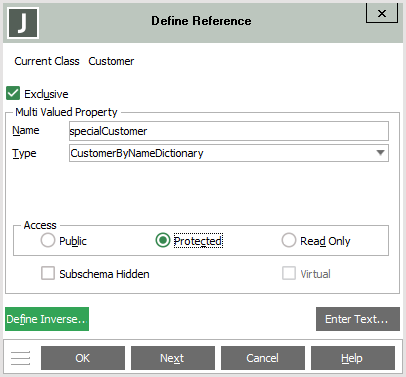This screenshot has width=406, height=377.
Task: Open the Define Inverse dialog
Action: pos(47,319)
